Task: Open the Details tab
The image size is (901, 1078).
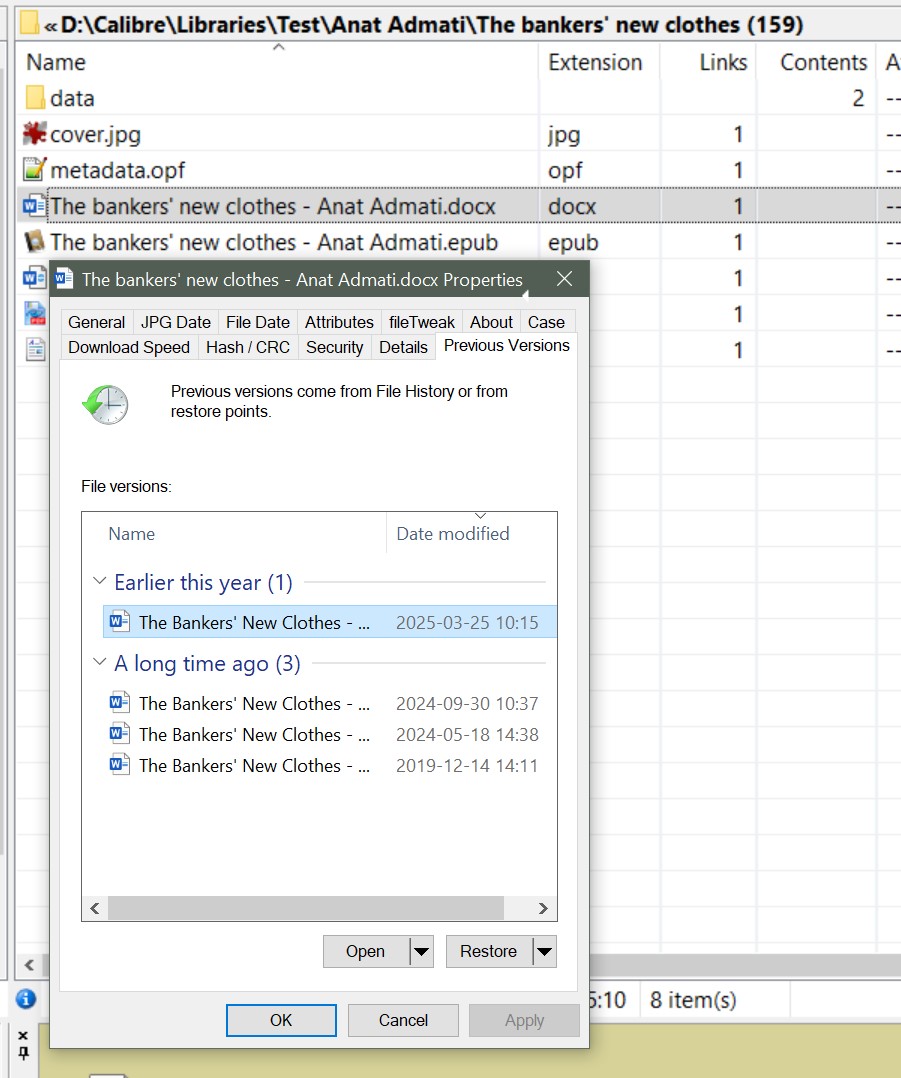Action: coord(403,347)
